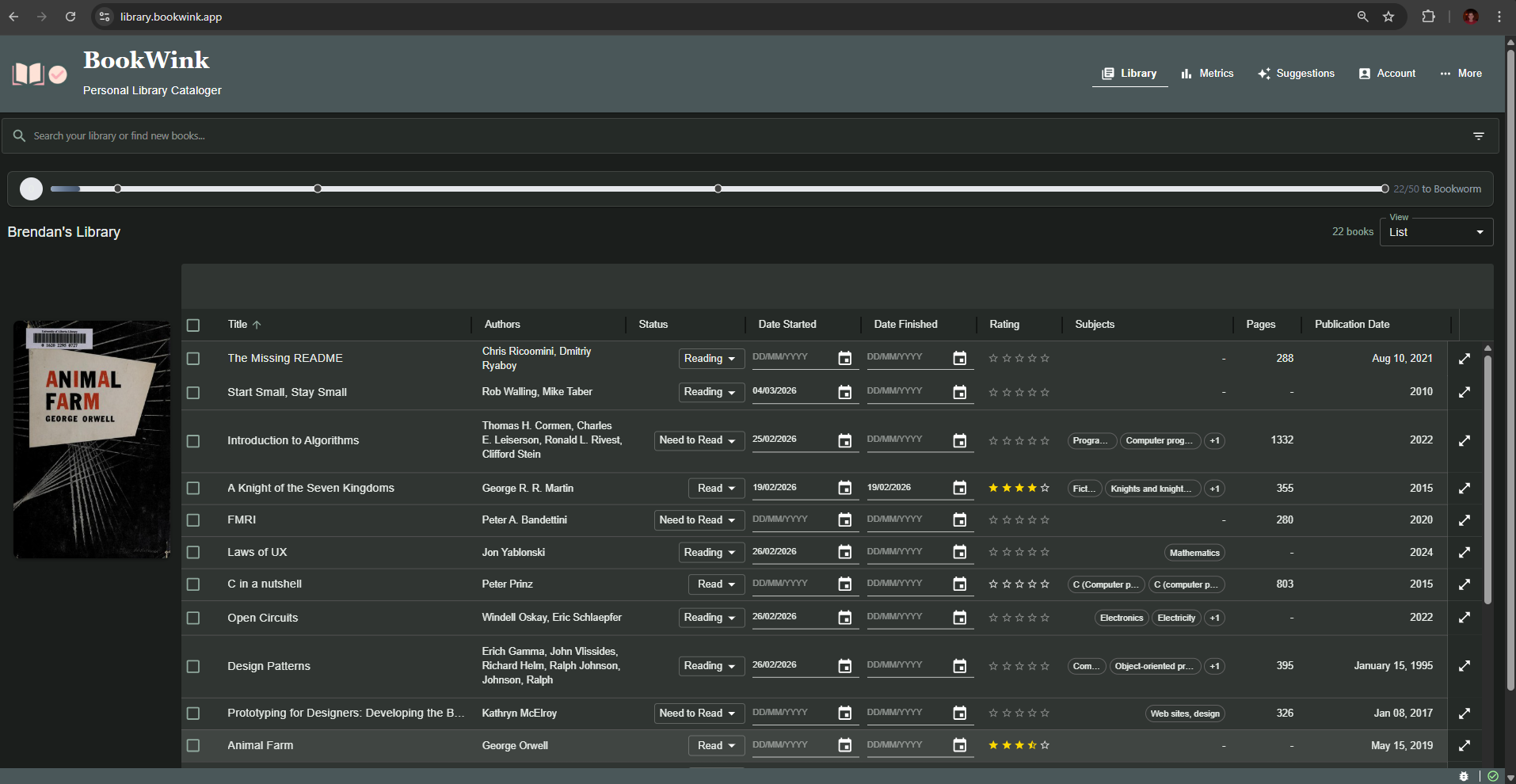Screen dimensions: 1516x784
Task: Open Date Finished calendar for Animal Farm
Action: (959, 745)
